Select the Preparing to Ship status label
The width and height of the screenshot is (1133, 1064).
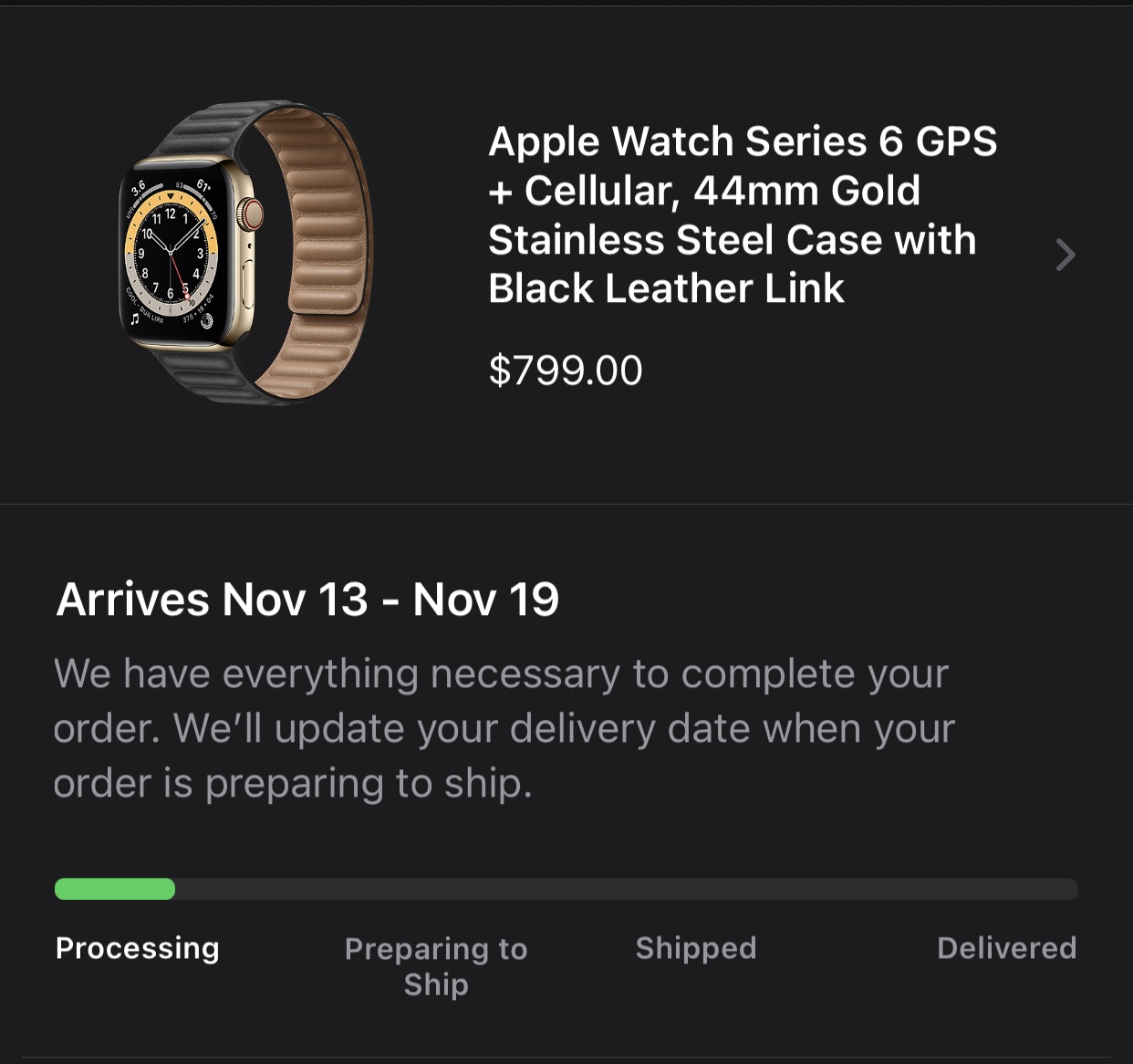coord(436,966)
